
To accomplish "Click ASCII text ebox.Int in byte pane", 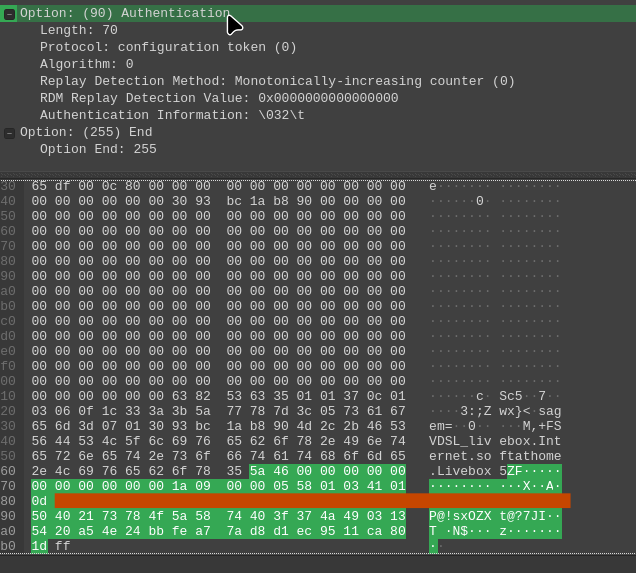I will click(531, 441).
